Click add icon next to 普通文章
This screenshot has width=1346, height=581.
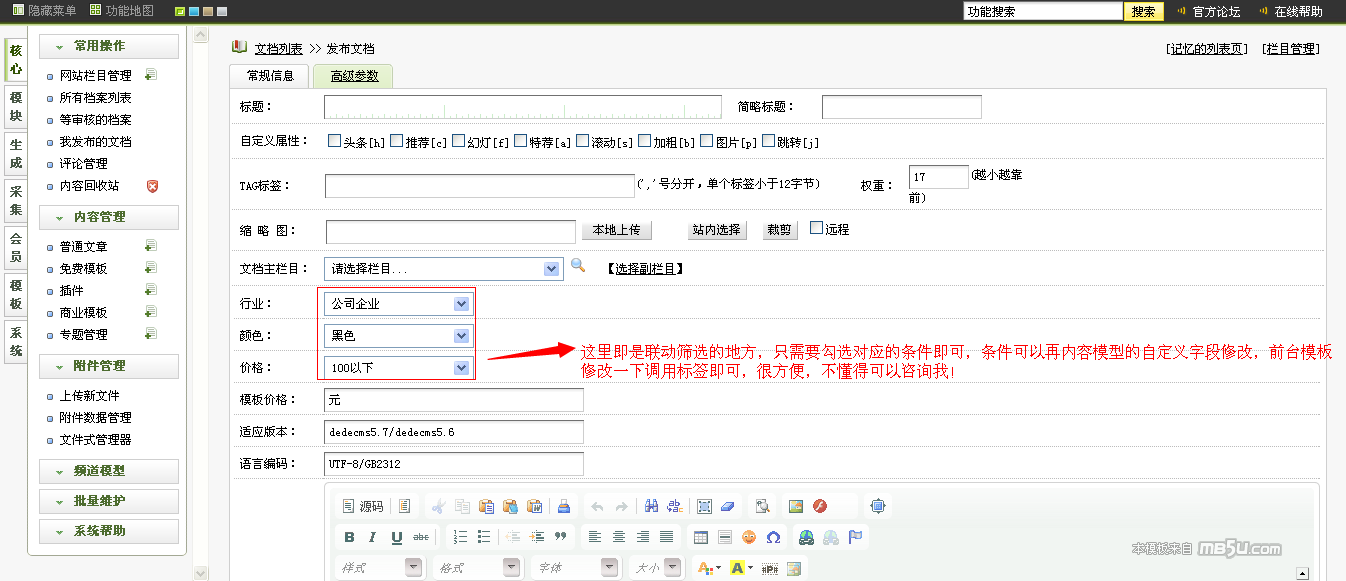coord(150,246)
